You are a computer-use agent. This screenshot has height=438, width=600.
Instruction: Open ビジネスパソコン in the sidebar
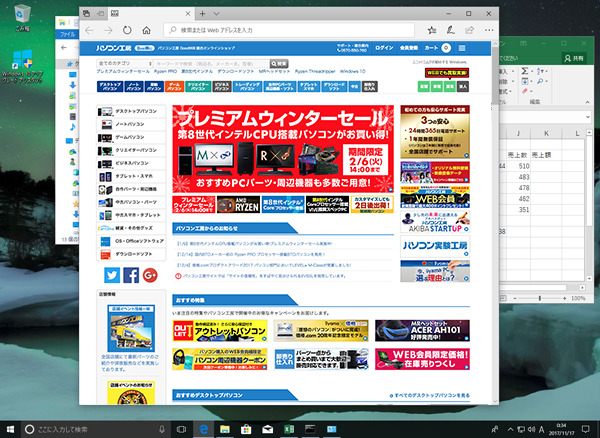coord(131,163)
